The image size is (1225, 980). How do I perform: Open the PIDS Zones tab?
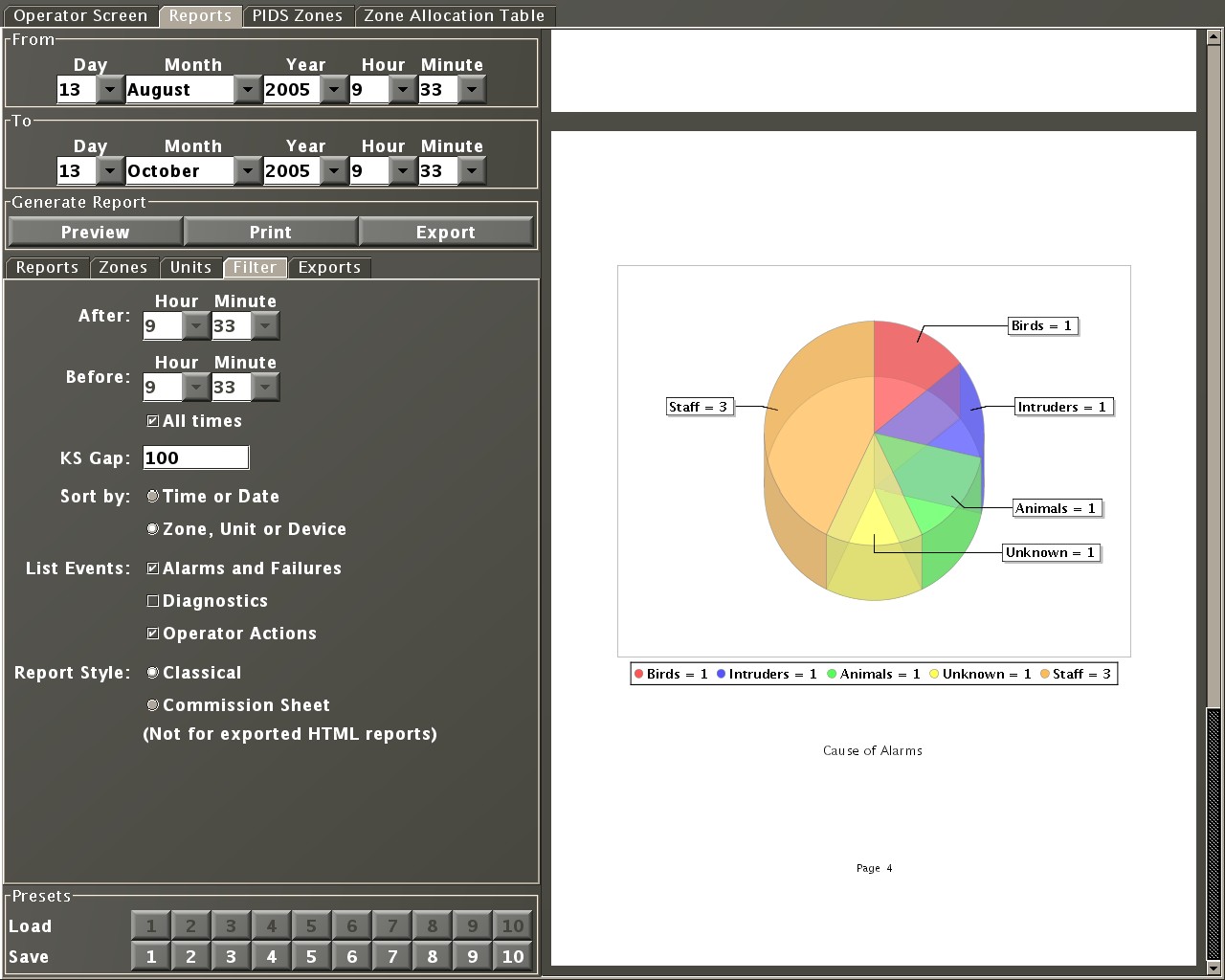click(x=298, y=15)
